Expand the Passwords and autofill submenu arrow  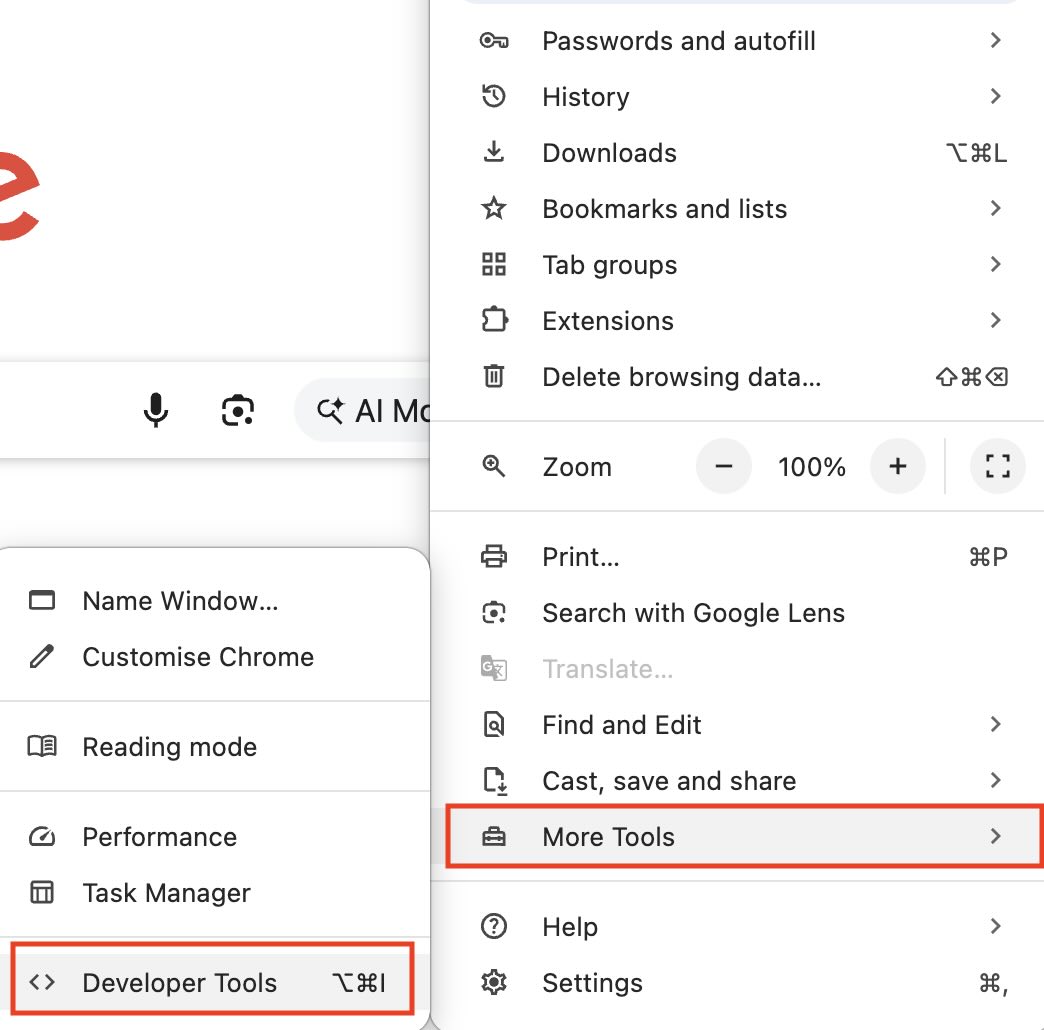995,41
